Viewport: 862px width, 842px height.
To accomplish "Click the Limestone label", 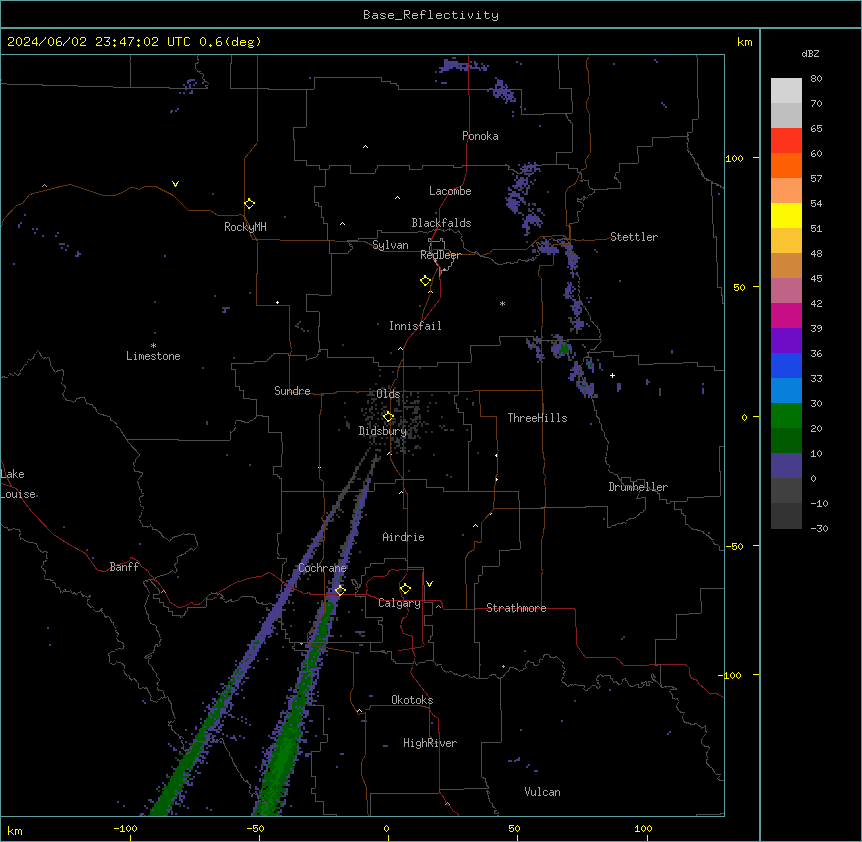I will click(x=153, y=356).
